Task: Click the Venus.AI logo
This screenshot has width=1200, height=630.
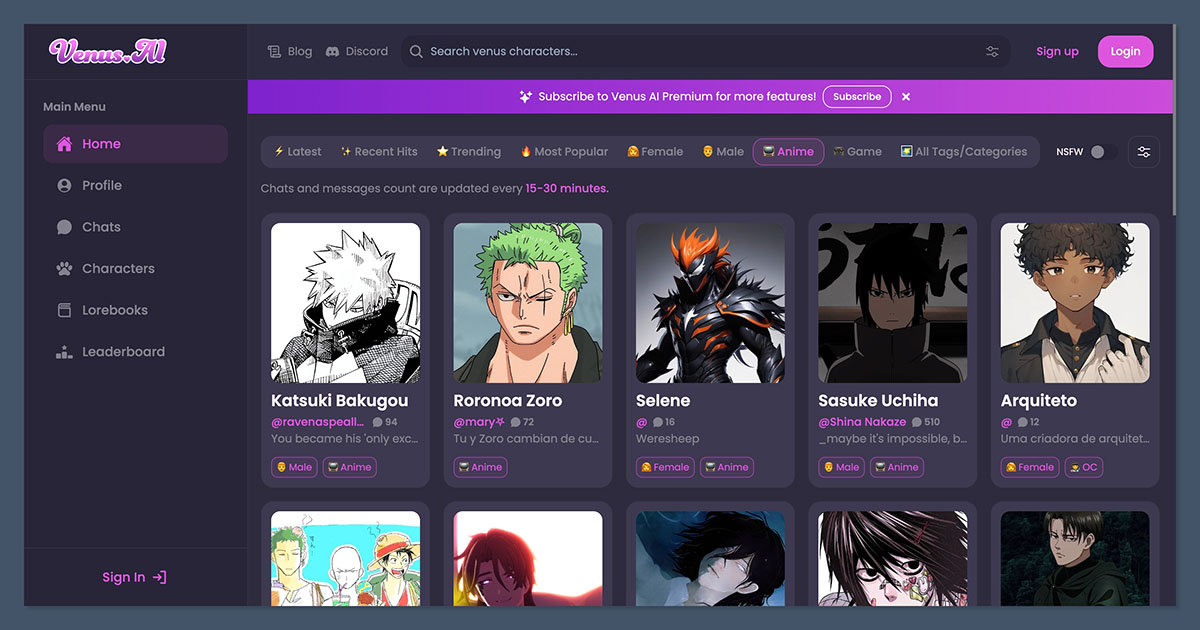Action: tap(108, 52)
